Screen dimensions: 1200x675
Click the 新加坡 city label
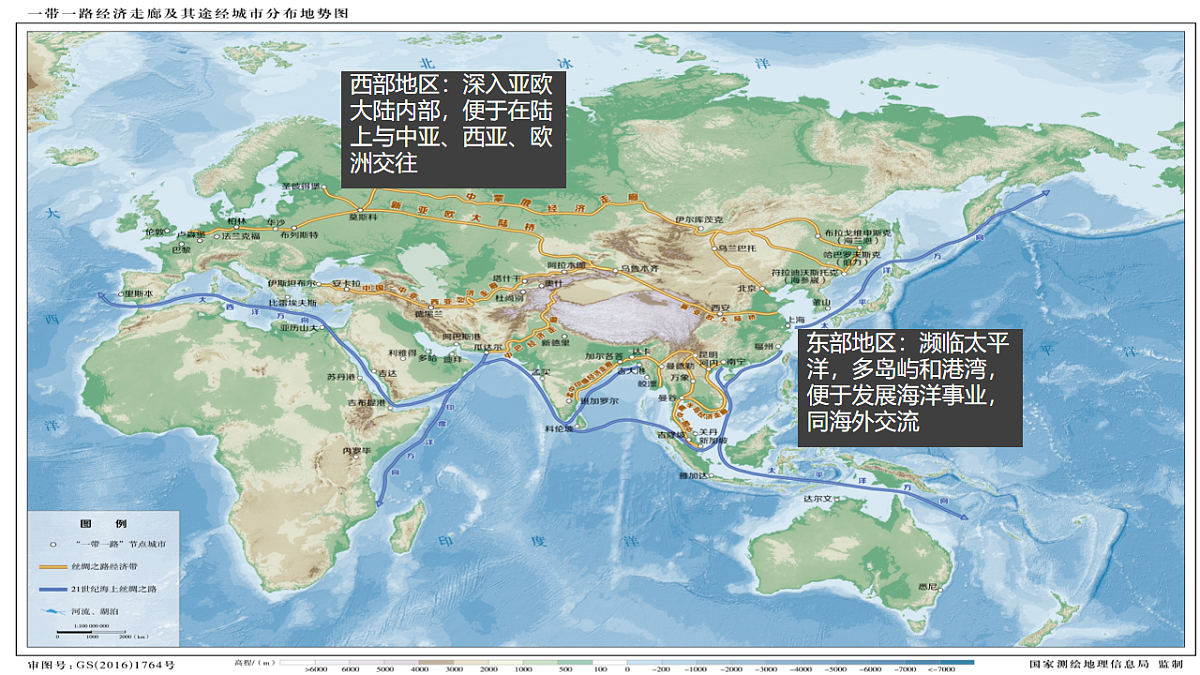[x=712, y=441]
